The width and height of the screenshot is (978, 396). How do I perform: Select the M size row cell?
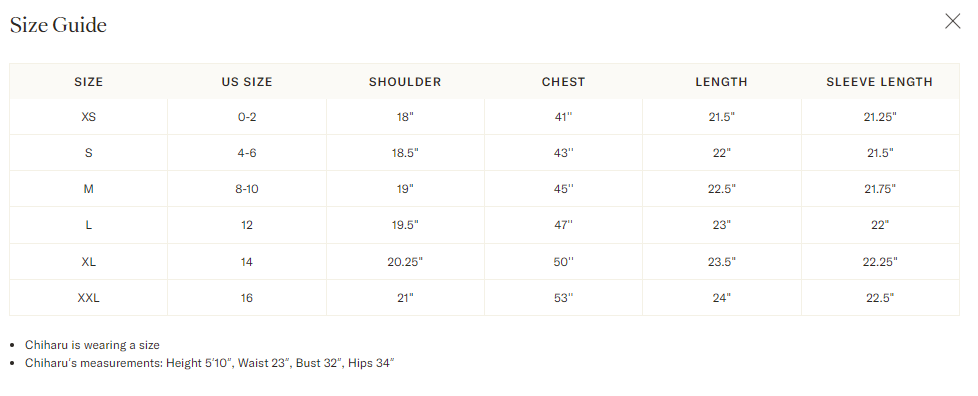pos(89,189)
